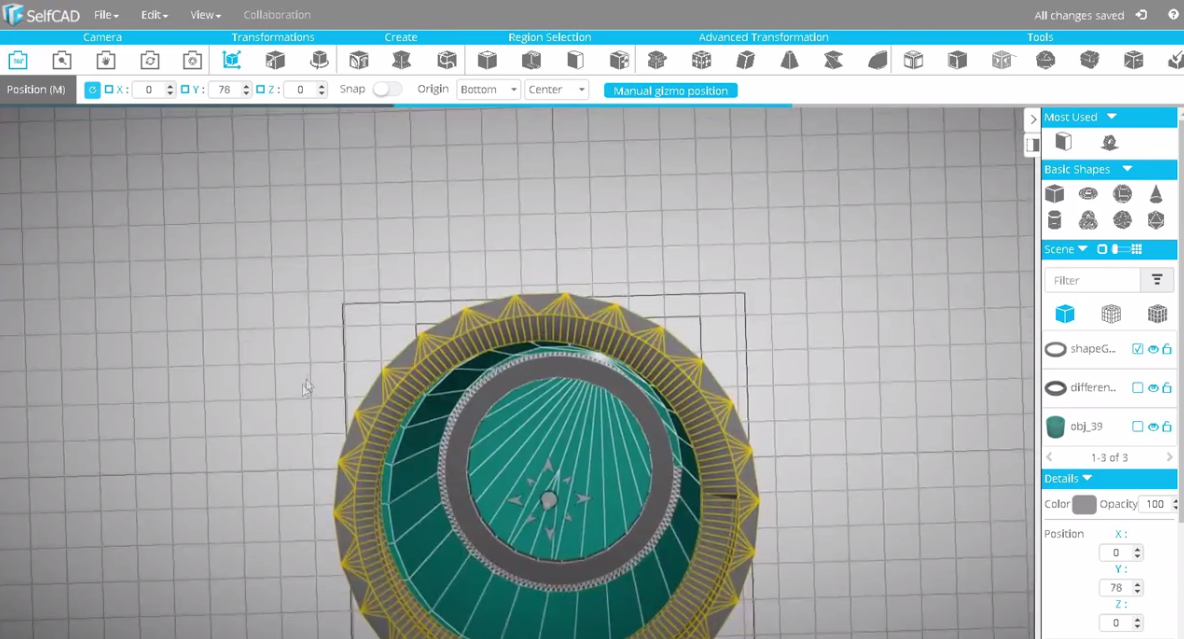Adjust the Scene list size slider
Image resolution: width=1184 pixels, height=639 pixels.
[1121, 248]
